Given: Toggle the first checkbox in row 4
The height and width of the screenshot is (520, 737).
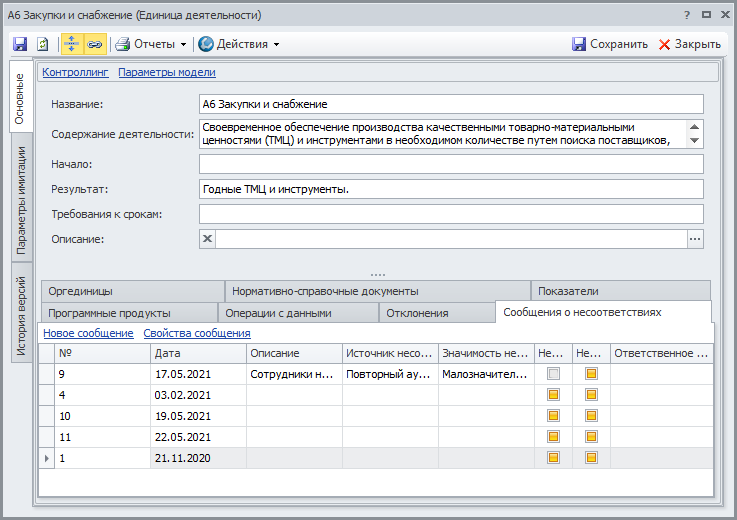Looking at the screenshot, I should point(553,395).
